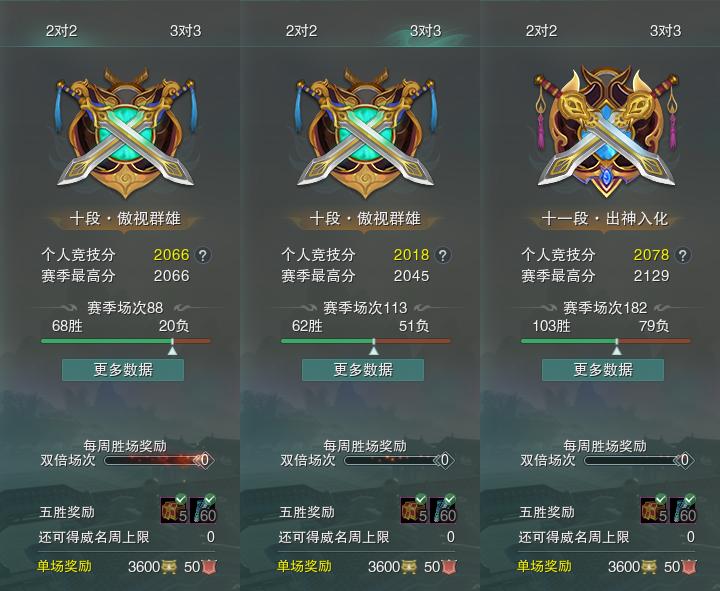Click the question mark next to score 2066
The width and height of the screenshot is (720, 591).
pyautogui.click(x=202, y=255)
